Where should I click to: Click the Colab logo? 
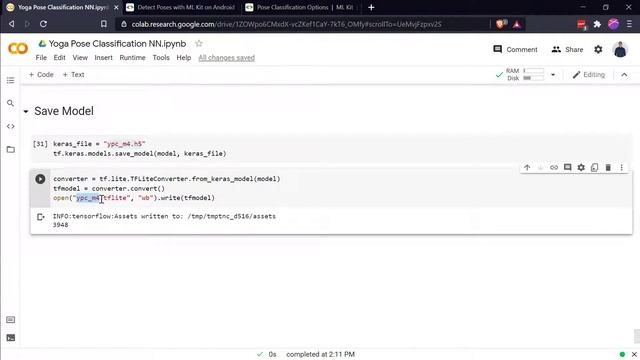[x=18, y=49]
